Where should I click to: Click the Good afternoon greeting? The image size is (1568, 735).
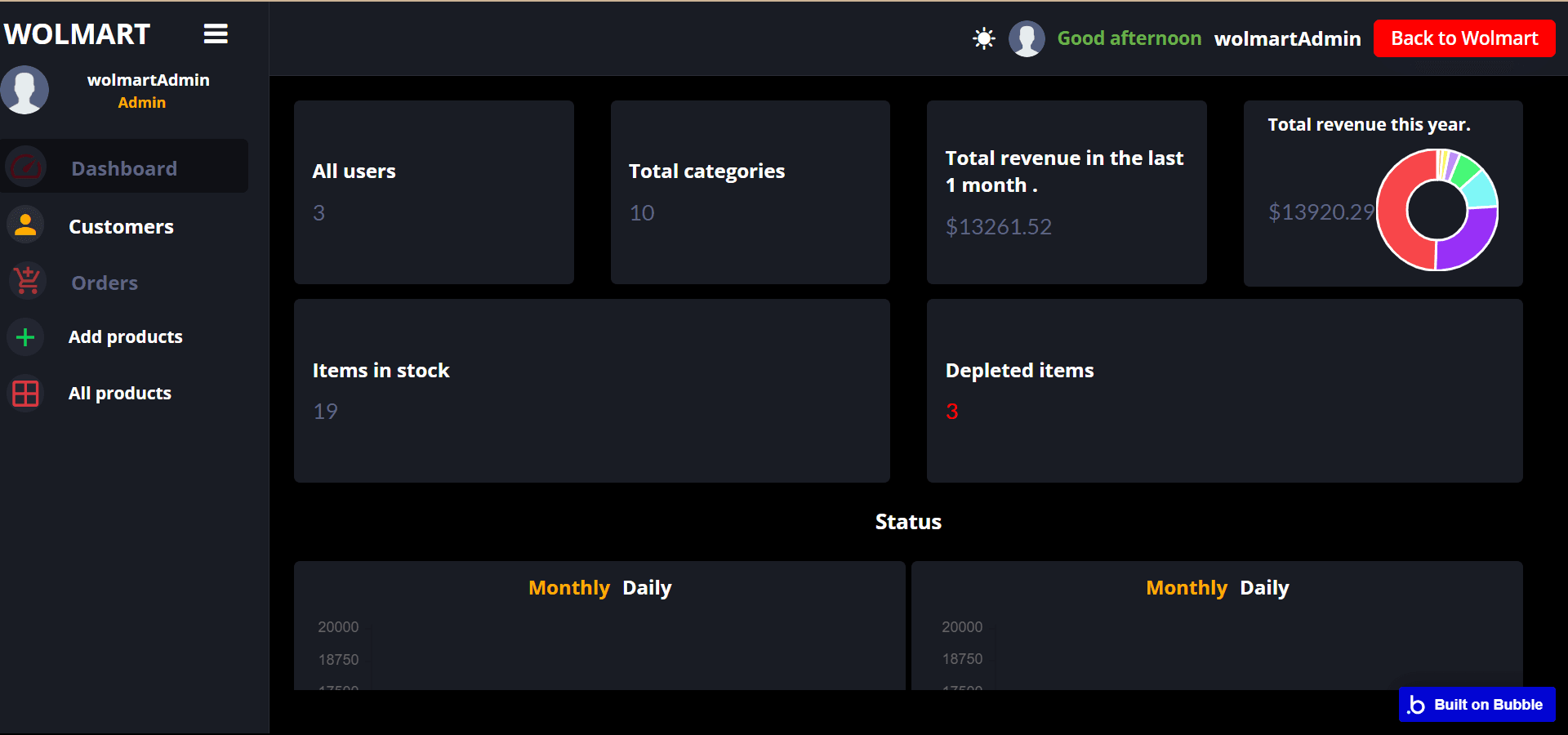click(x=1129, y=38)
